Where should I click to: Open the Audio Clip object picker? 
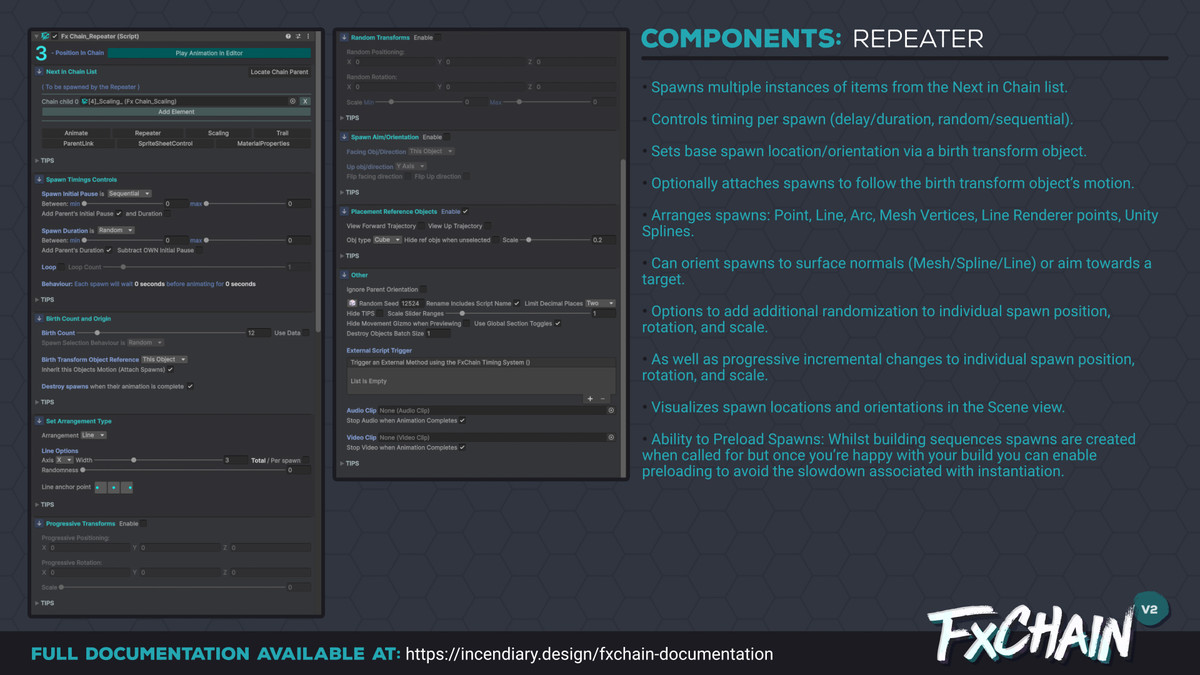tap(611, 410)
